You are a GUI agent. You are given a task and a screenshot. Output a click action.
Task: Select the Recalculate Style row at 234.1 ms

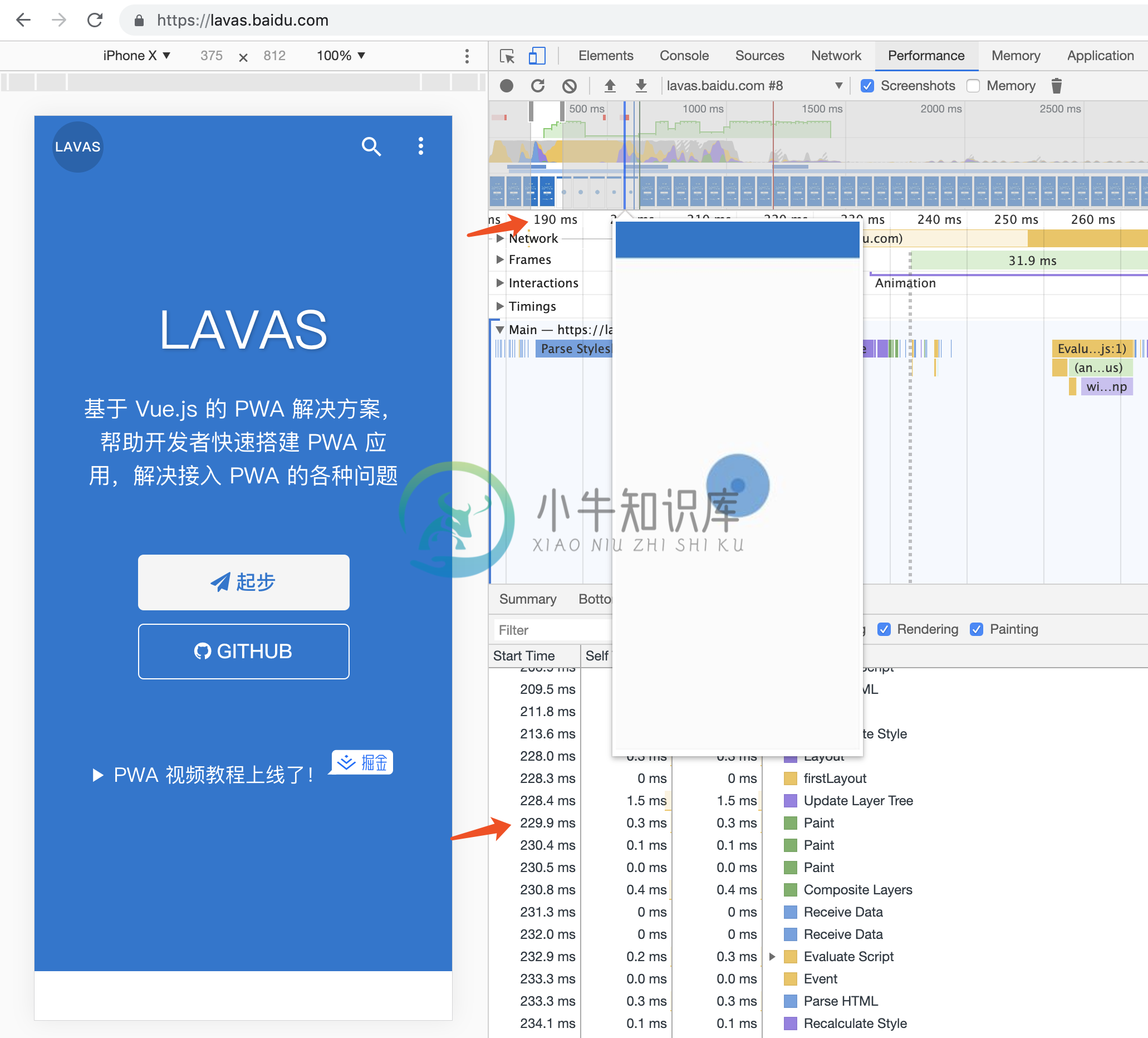(x=818, y=1023)
